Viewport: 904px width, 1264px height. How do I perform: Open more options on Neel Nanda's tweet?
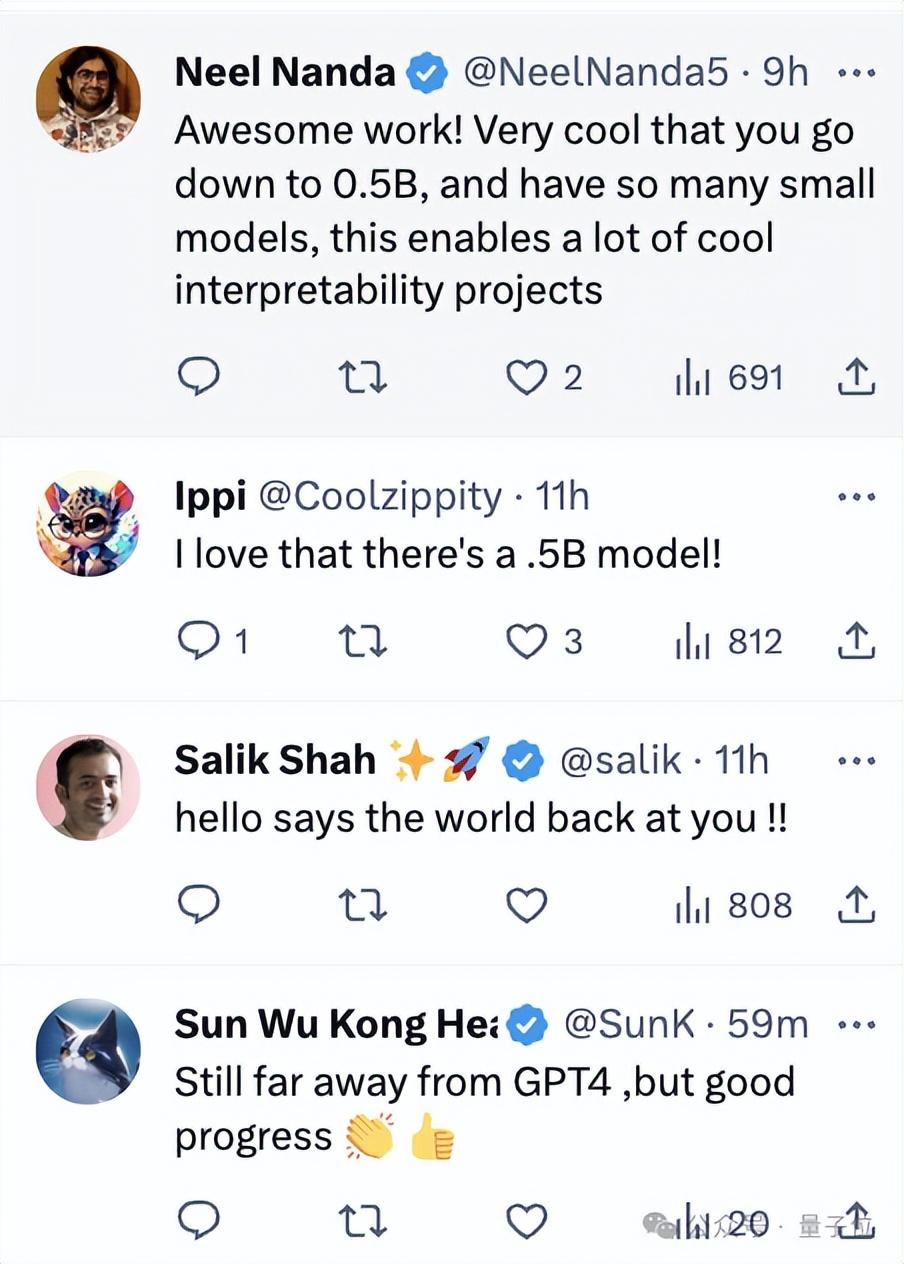[x=856, y=73]
